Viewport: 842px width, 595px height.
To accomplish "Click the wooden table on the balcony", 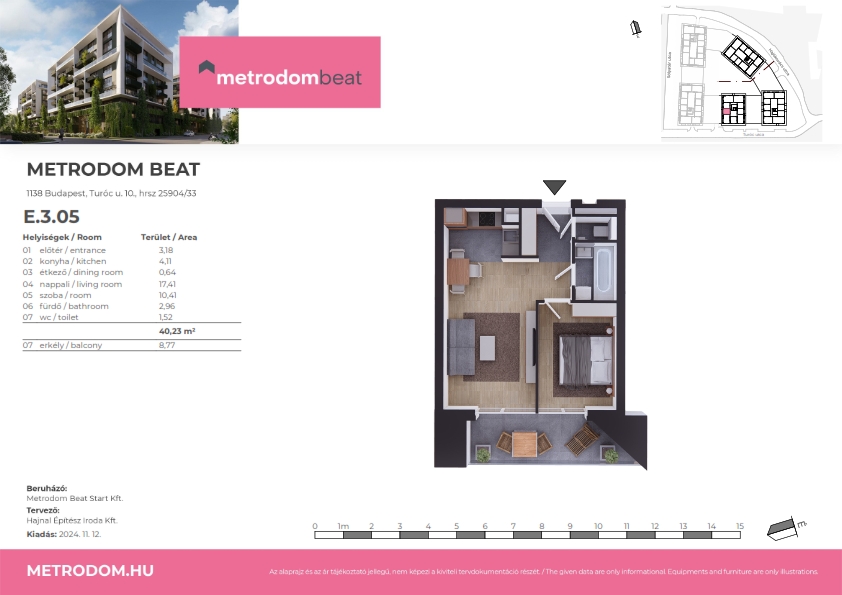I will 524,444.
